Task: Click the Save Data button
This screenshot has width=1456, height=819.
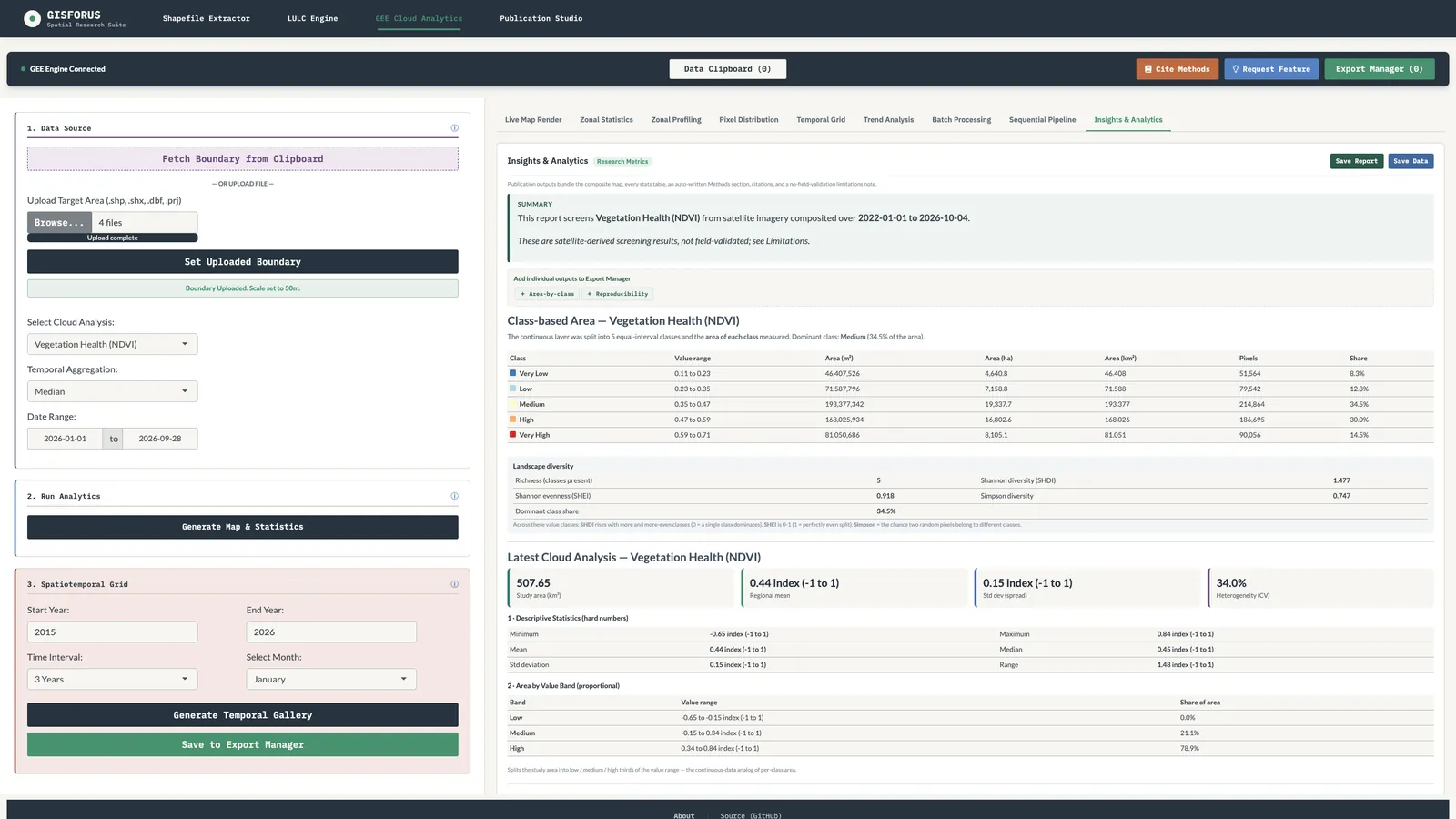Action: 1410,161
